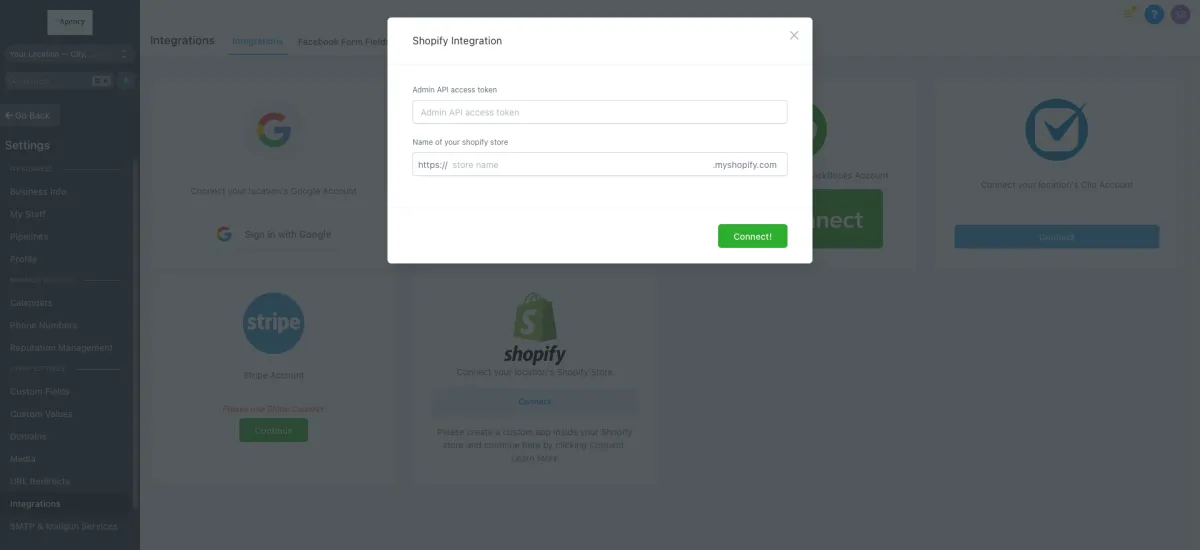Viewport: 1200px width, 550px height.
Task: Click the Google G logo
Action: [x=273, y=131]
